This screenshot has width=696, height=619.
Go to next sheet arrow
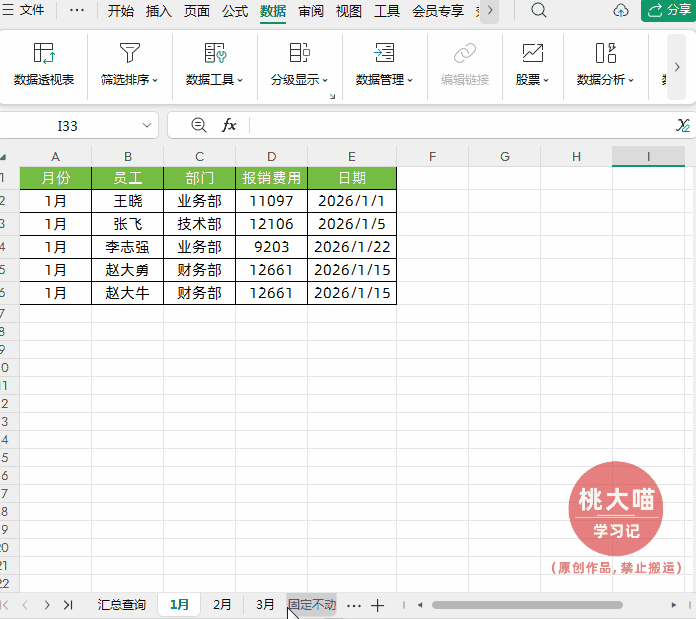47,605
